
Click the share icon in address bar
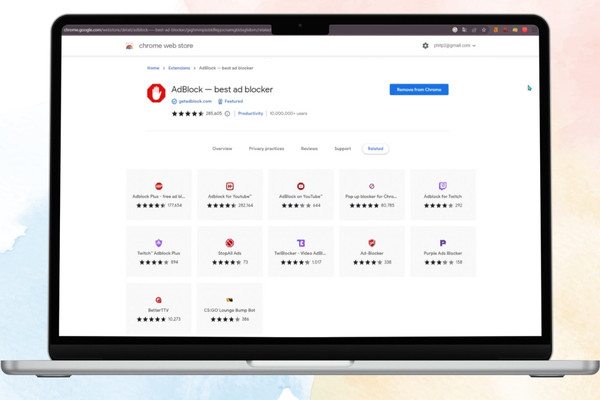tap(474, 30)
